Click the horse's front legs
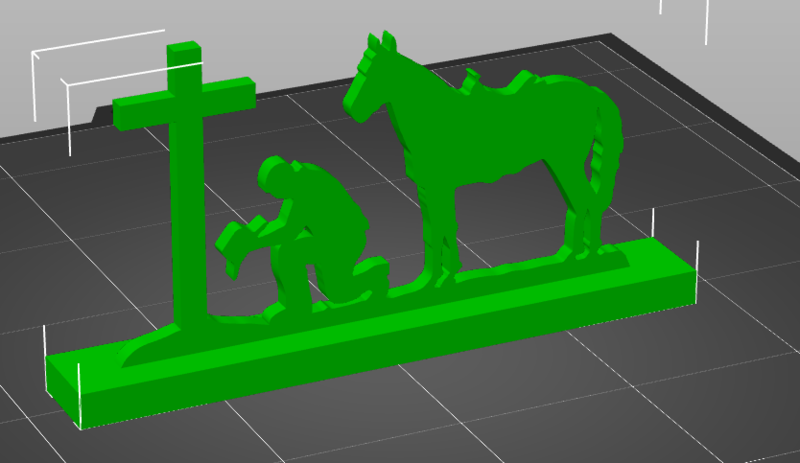This screenshot has height=463, width=800. click(440, 230)
